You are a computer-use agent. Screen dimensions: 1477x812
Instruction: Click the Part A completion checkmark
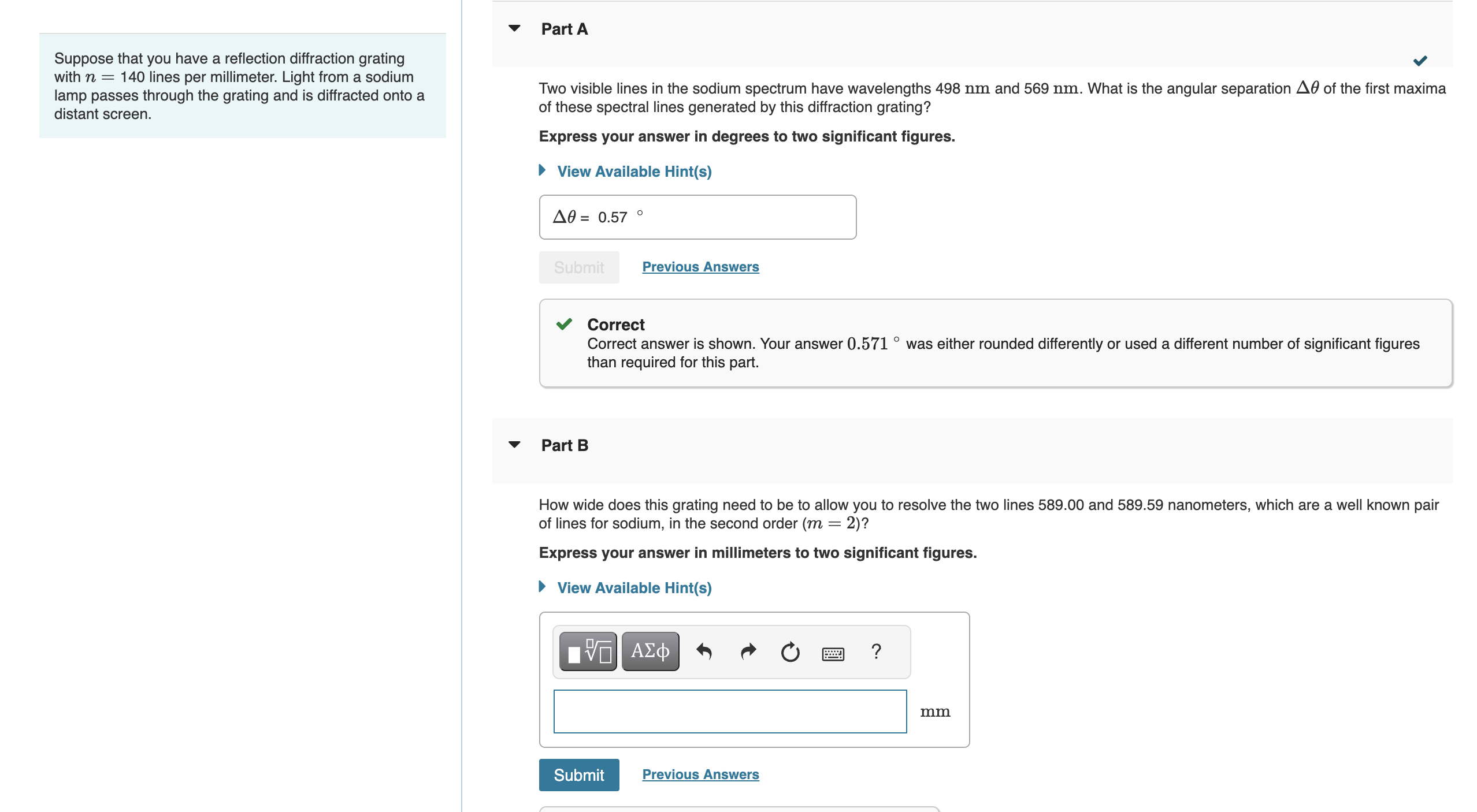pos(1420,61)
